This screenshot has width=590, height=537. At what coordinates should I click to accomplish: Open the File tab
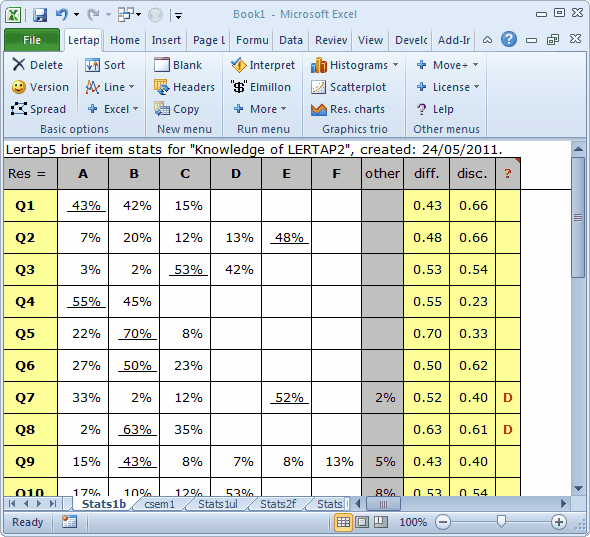pos(32,40)
